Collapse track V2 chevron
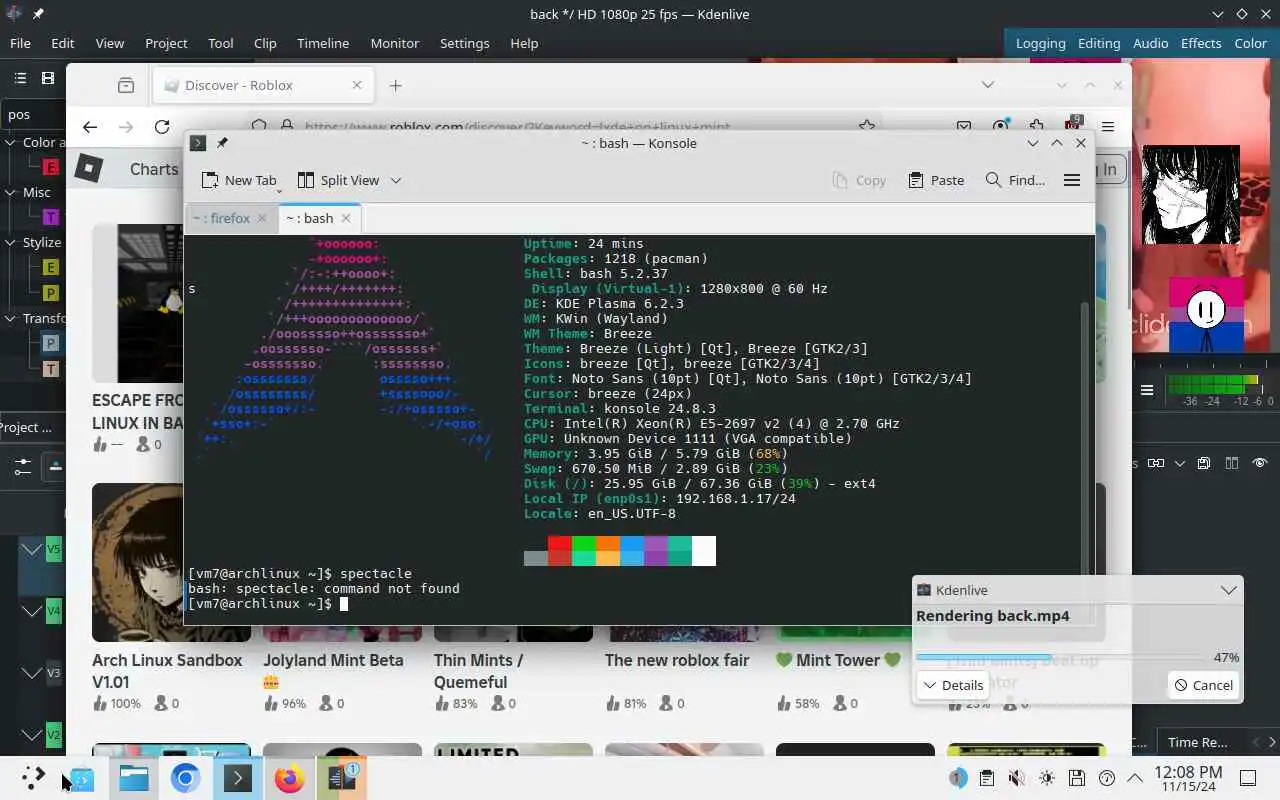This screenshot has height=800, width=1280. 31,735
